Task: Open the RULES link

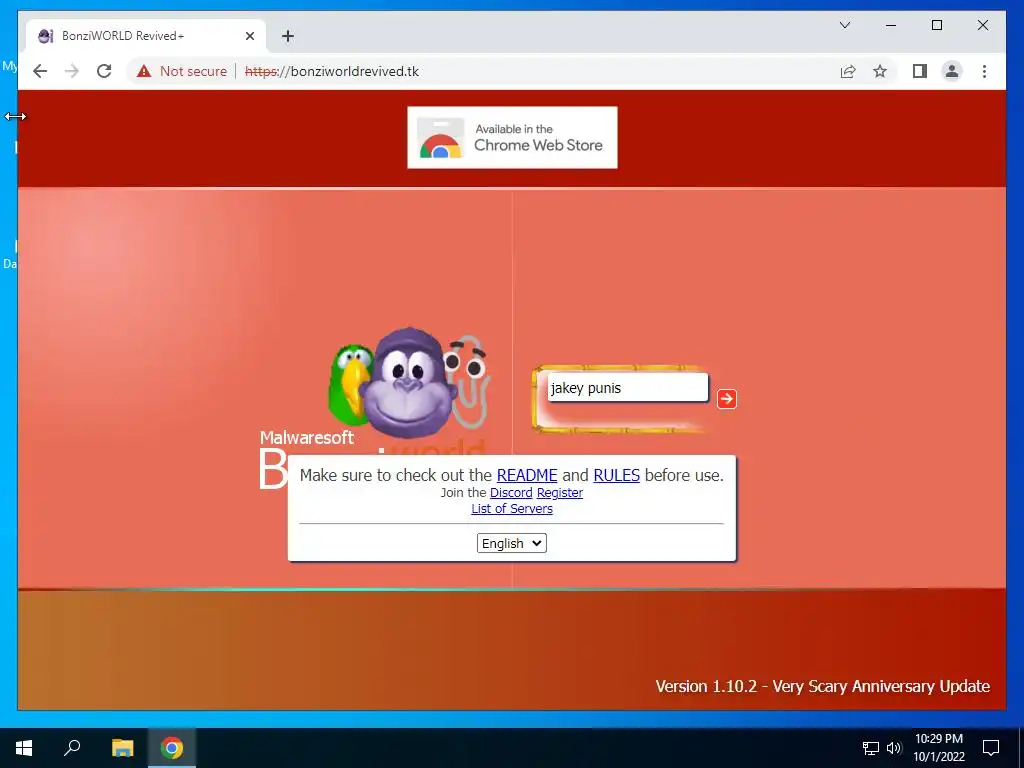Action: [616, 475]
